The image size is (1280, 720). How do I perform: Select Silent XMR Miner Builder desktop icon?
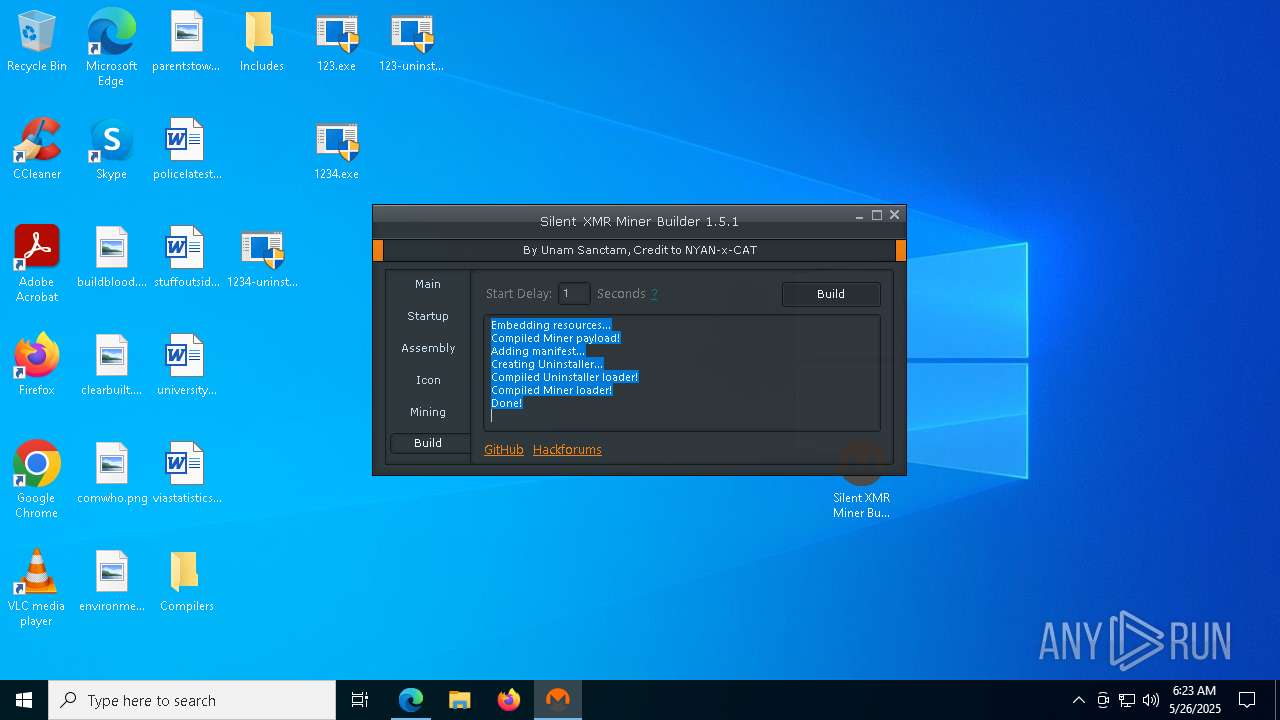point(861,480)
